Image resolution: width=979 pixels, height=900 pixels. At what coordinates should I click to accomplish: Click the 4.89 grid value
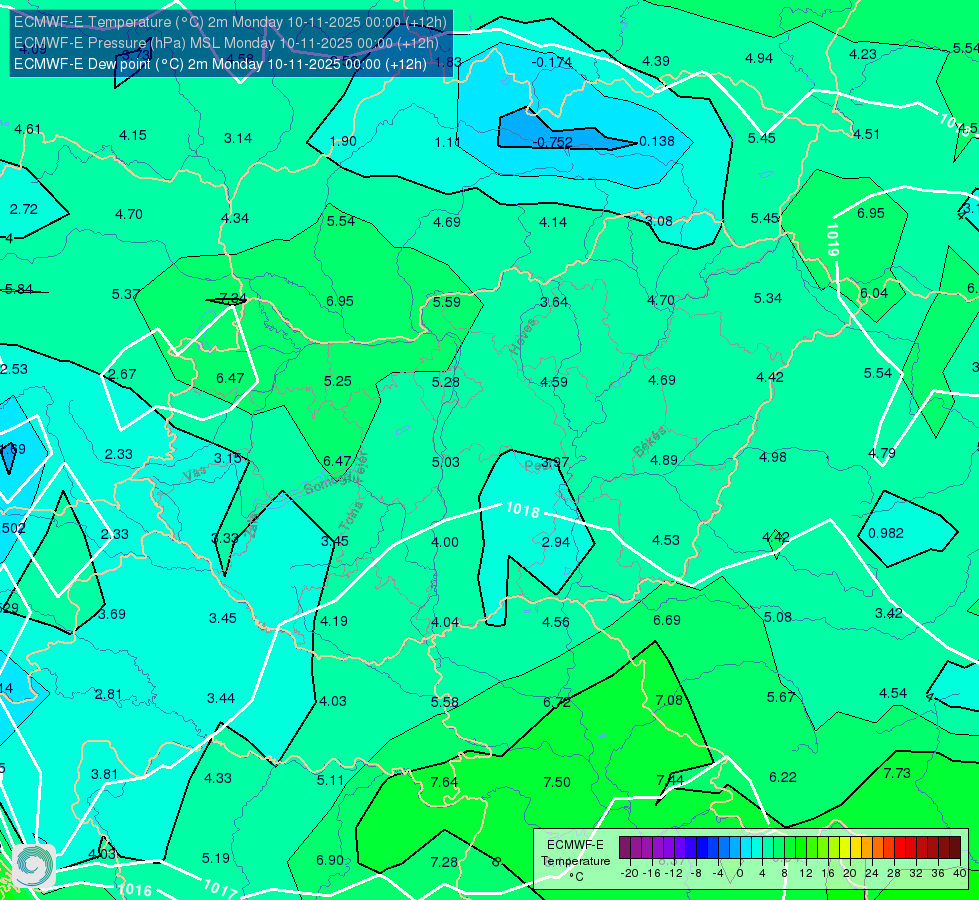[x=664, y=460]
